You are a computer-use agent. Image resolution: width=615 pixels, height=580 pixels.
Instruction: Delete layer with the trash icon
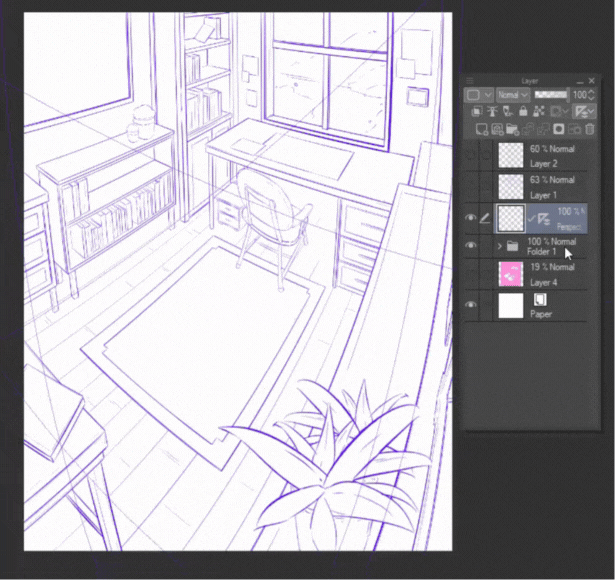(590, 129)
